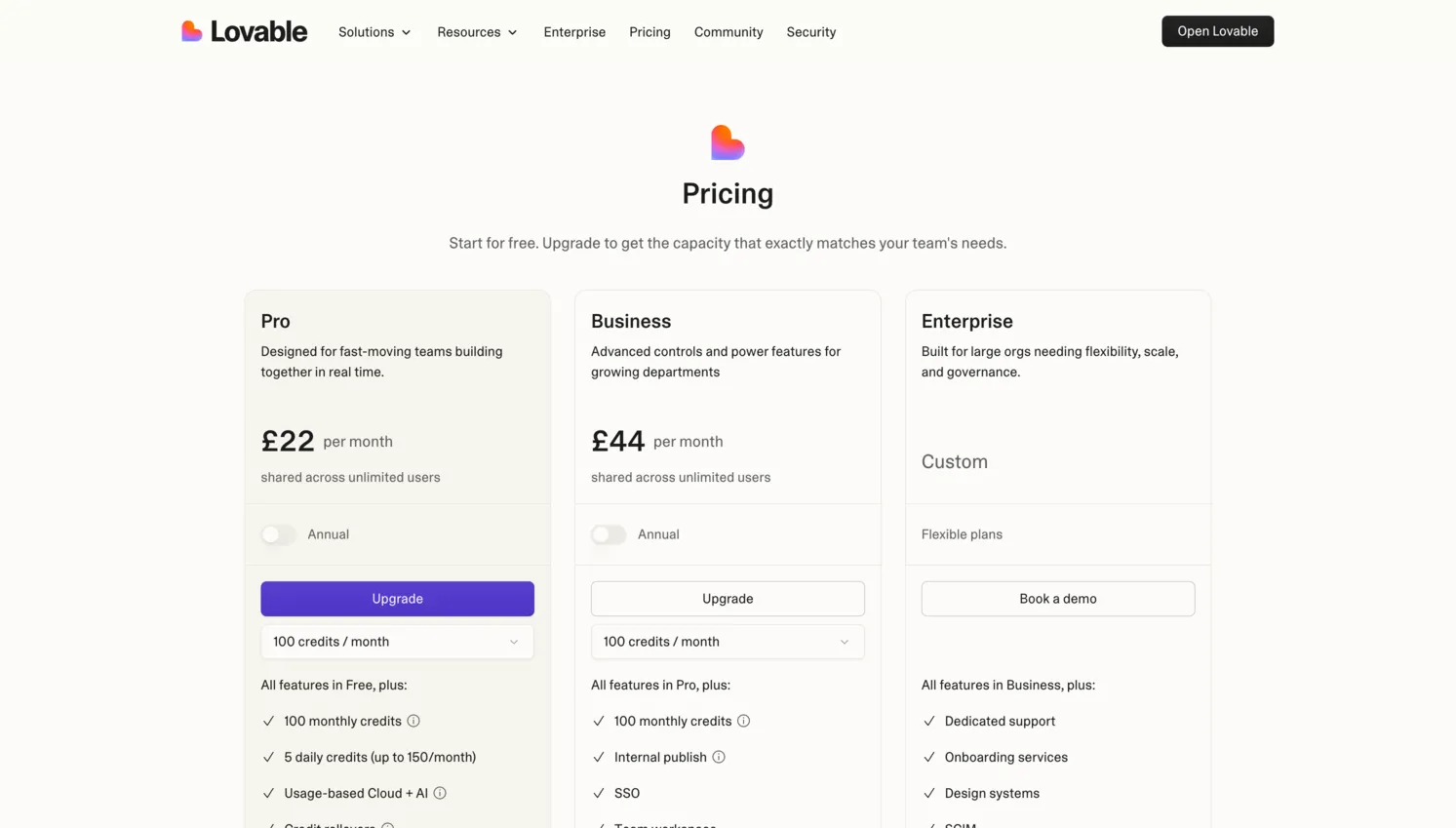Viewport: 1456px width, 828px height.
Task: Book a demo for the Enterprise plan
Action: (x=1057, y=598)
